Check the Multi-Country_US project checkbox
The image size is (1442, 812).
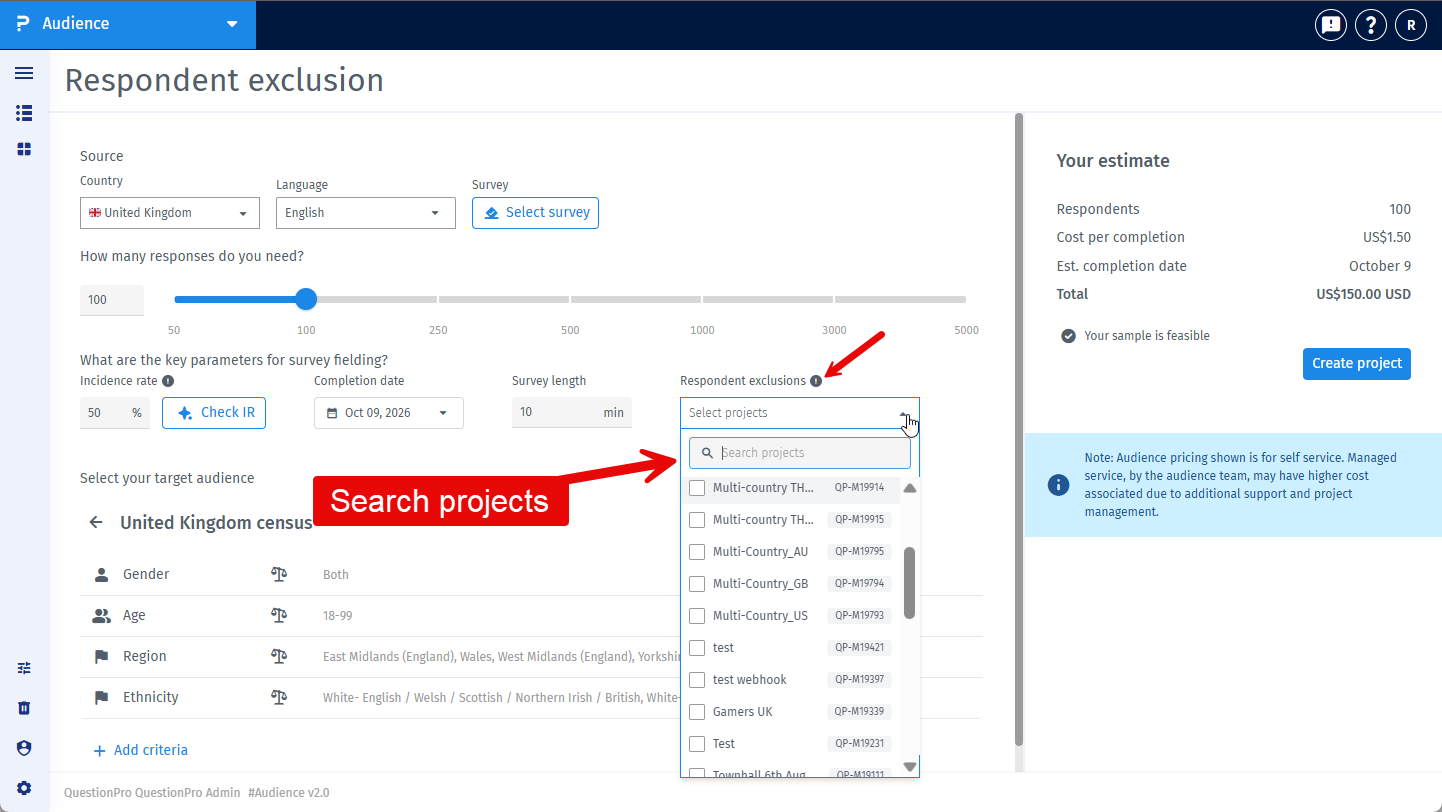pyautogui.click(x=697, y=616)
